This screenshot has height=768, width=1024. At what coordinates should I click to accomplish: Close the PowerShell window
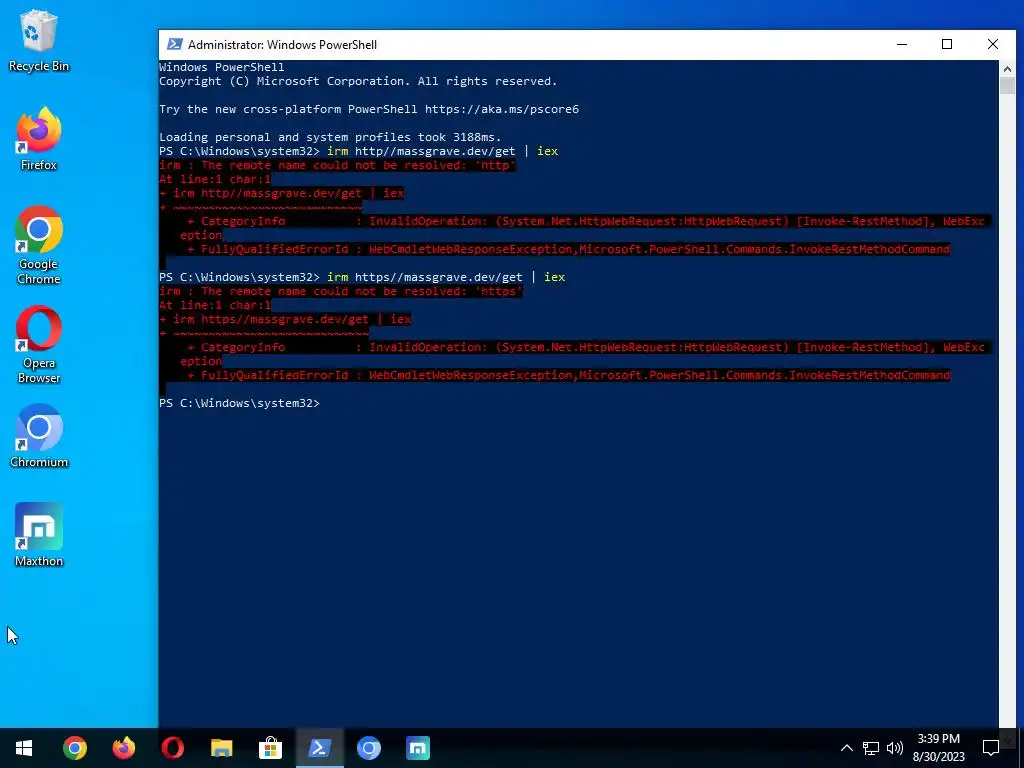[993, 44]
